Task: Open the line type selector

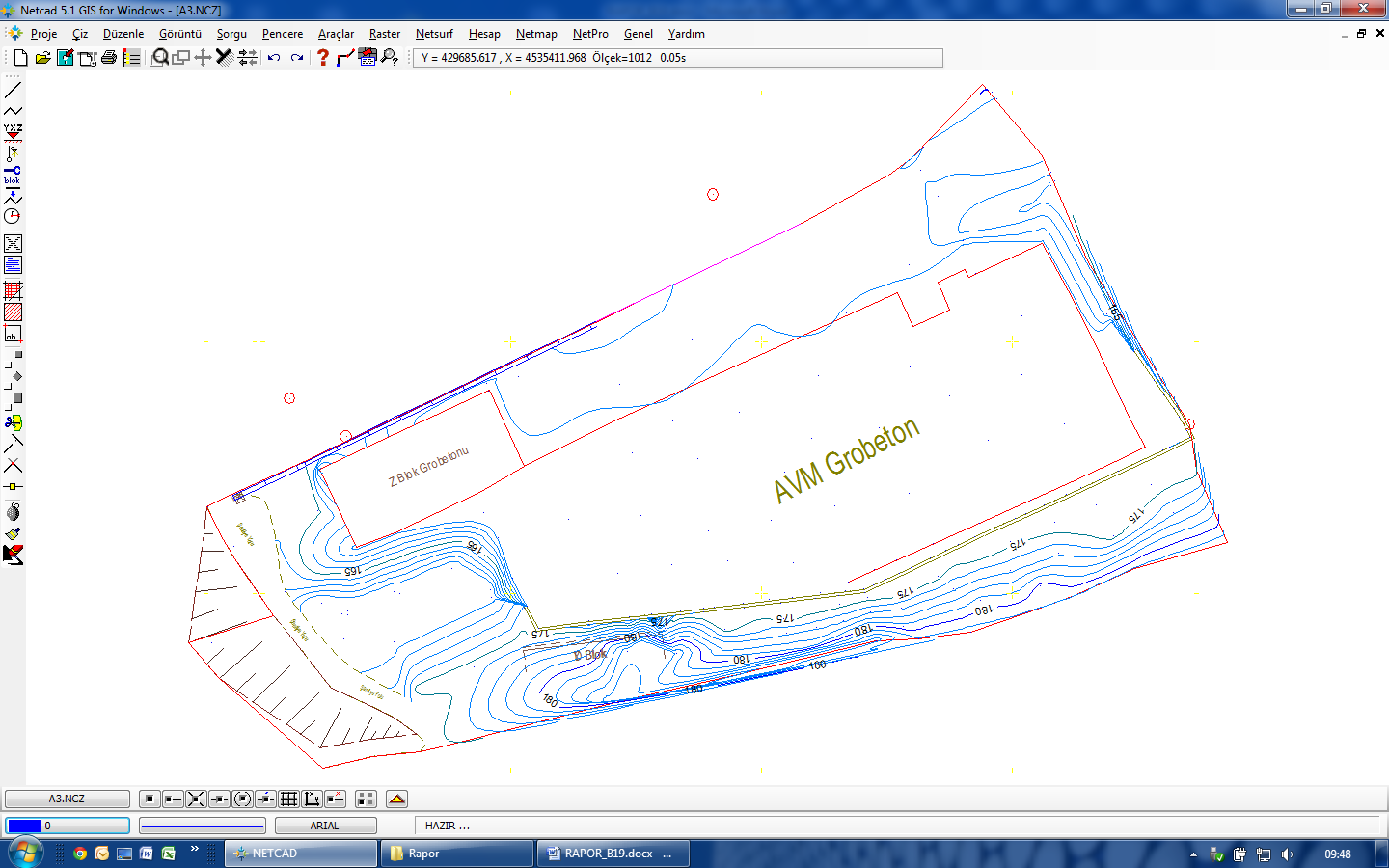Action: (203, 826)
